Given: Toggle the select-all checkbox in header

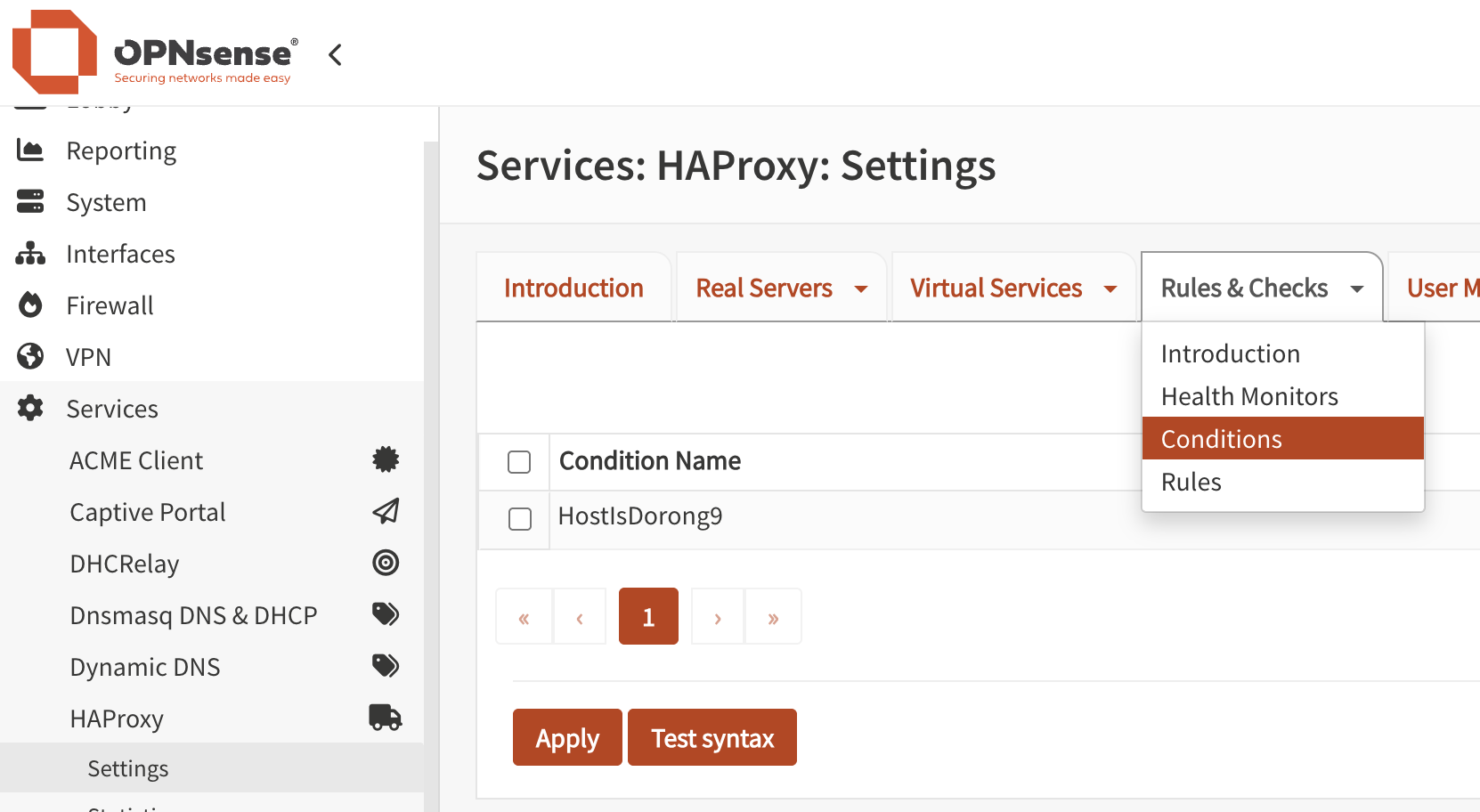Looking at the screenshot, I should (519, 462).
